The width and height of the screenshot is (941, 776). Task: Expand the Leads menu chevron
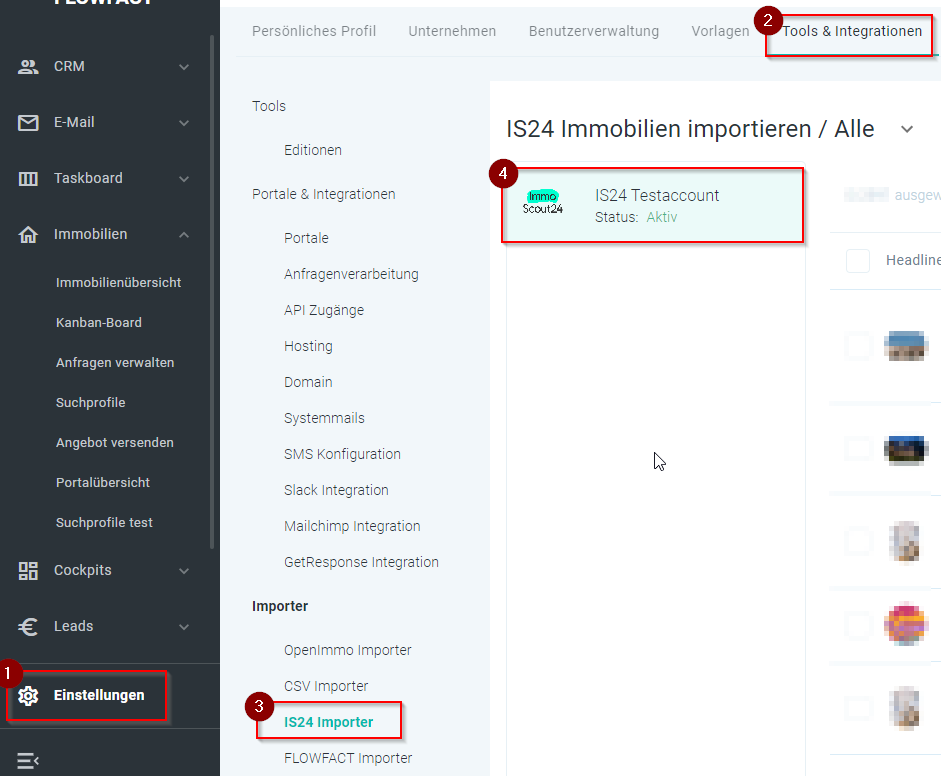coord(184,627)
